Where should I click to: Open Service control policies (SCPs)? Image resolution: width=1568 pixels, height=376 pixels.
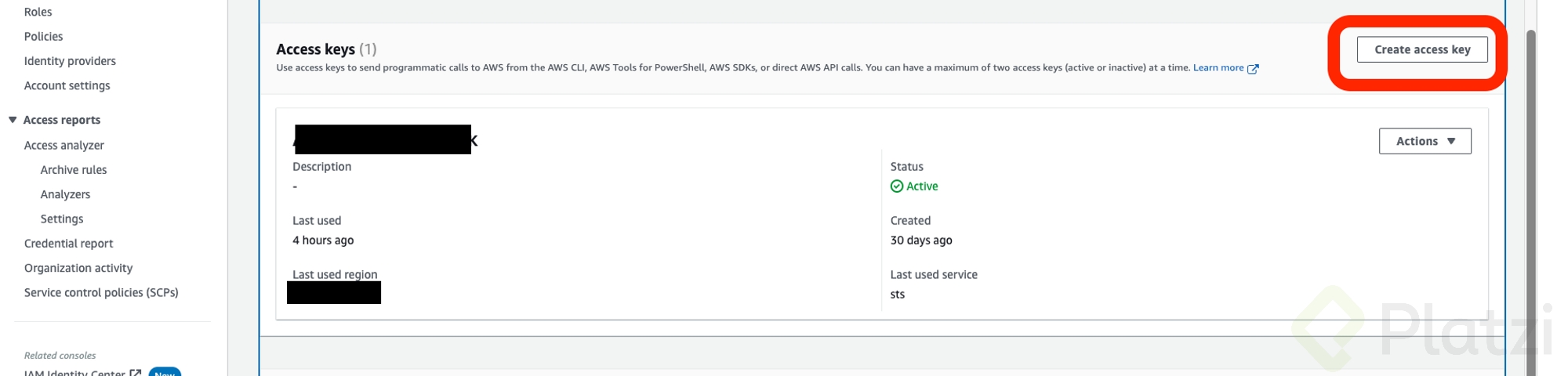pos(101,293)
